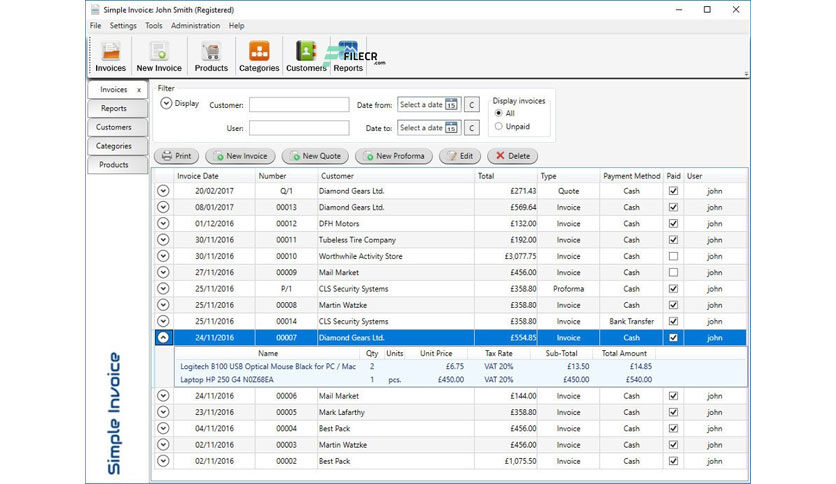Select the Tubeless Tire Company row
The width and height of the screenshot is (836, 484).
pos(451,240)
